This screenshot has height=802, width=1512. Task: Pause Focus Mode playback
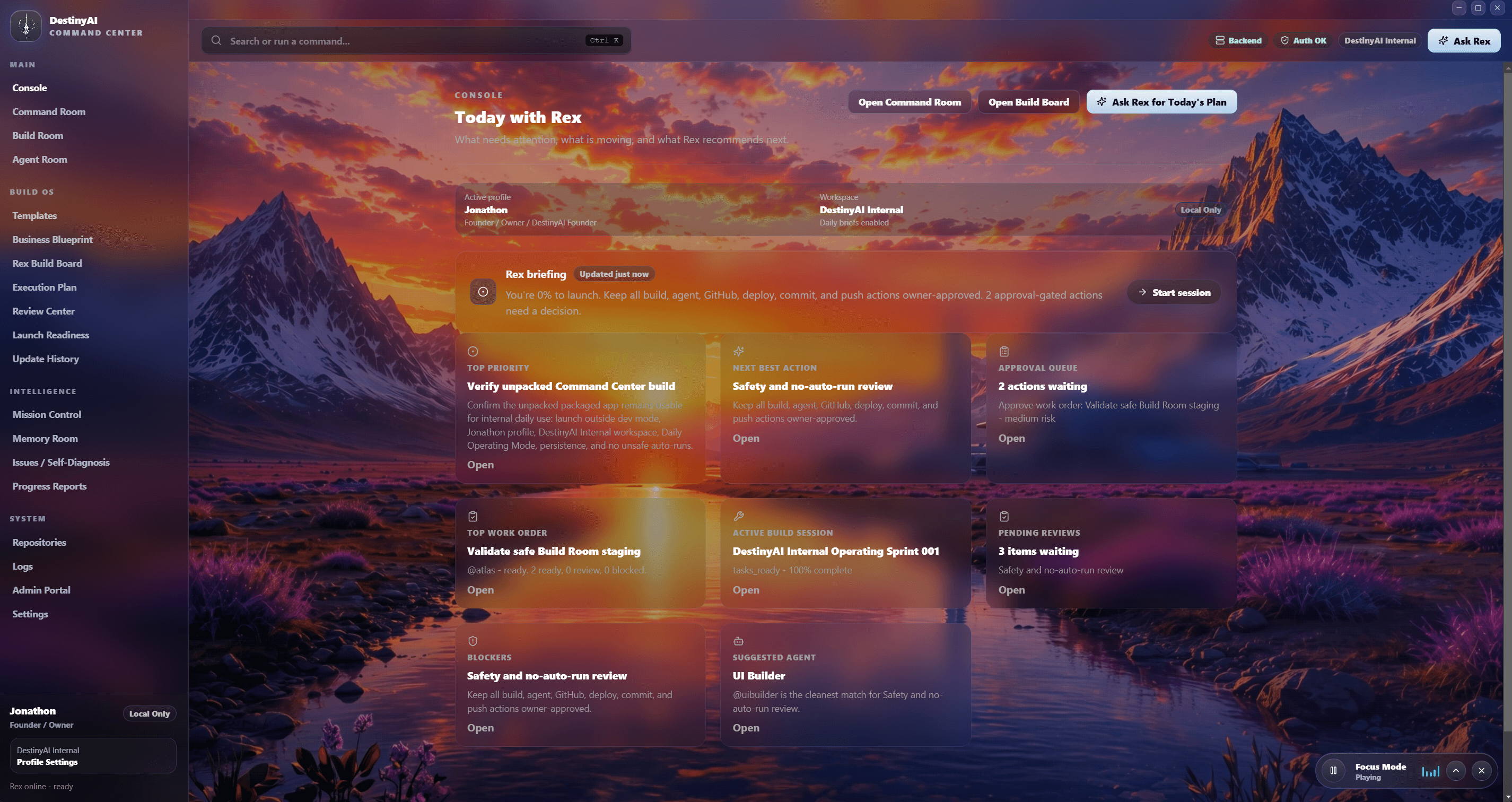pos(1333,771)
